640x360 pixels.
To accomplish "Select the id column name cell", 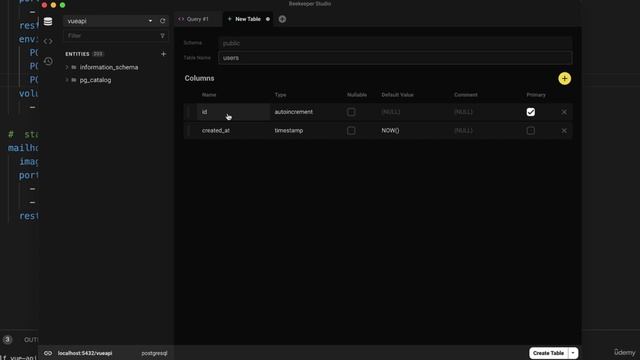I will point(233,112).
